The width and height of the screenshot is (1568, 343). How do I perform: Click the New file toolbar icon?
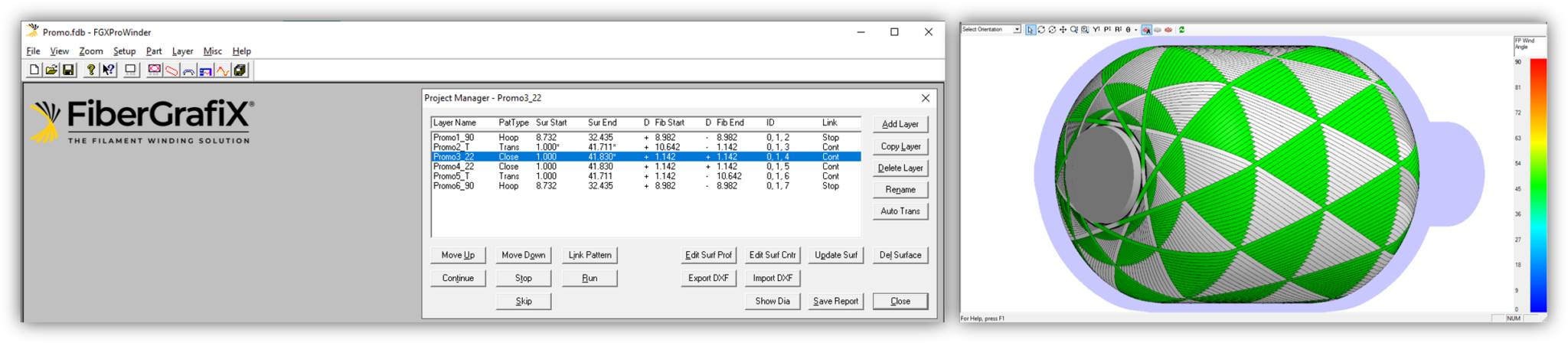34,70
